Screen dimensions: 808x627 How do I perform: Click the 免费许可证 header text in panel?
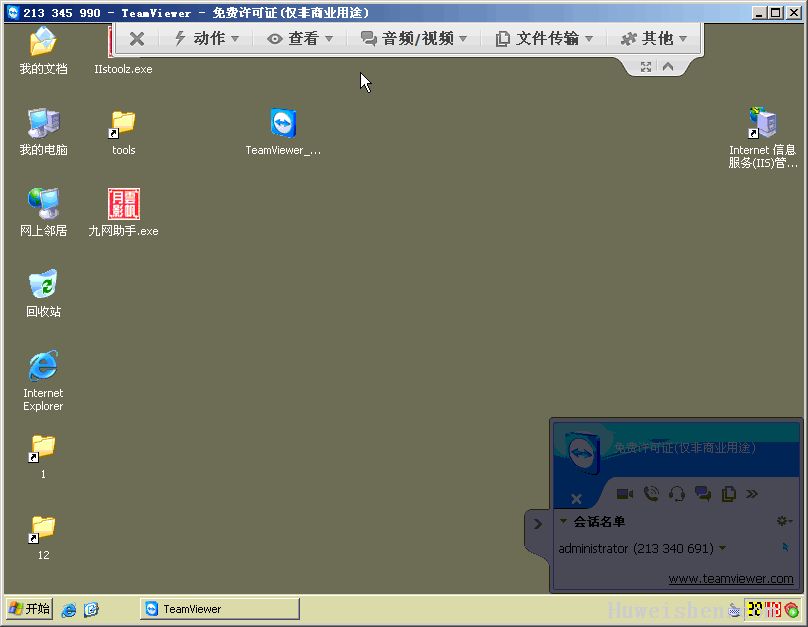click(685, 448)
